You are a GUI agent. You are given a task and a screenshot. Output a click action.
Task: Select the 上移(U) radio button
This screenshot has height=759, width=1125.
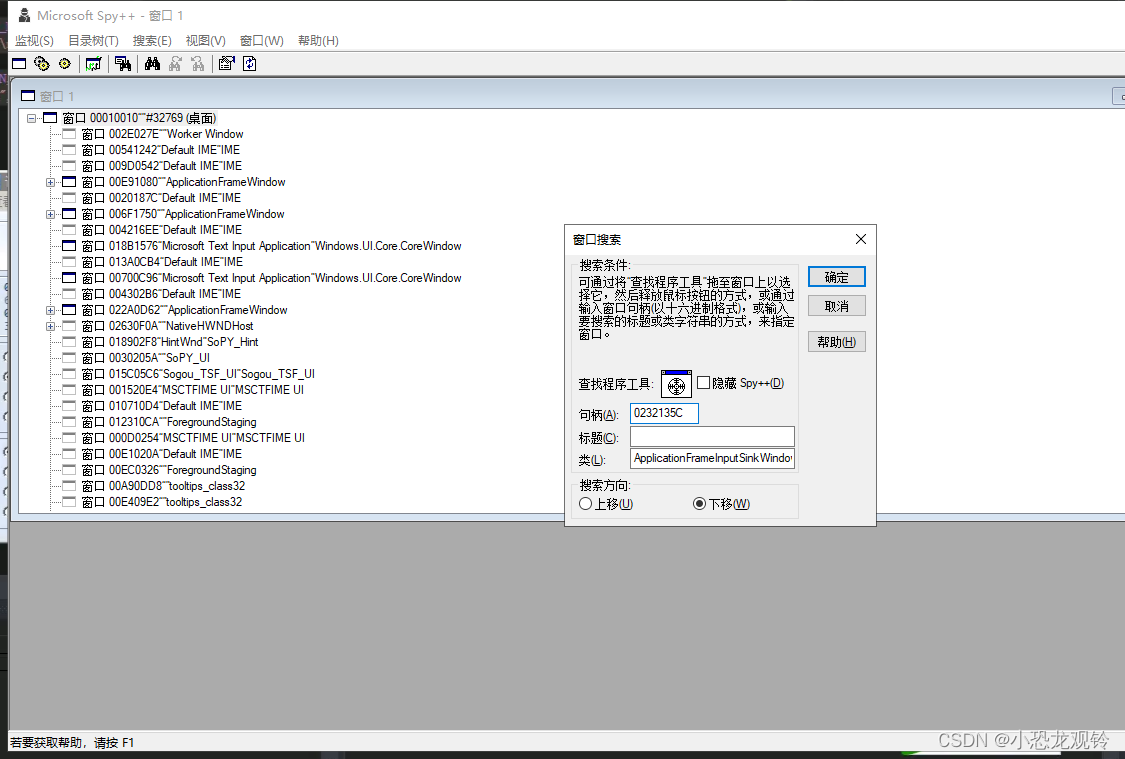(x=585, y=504)
